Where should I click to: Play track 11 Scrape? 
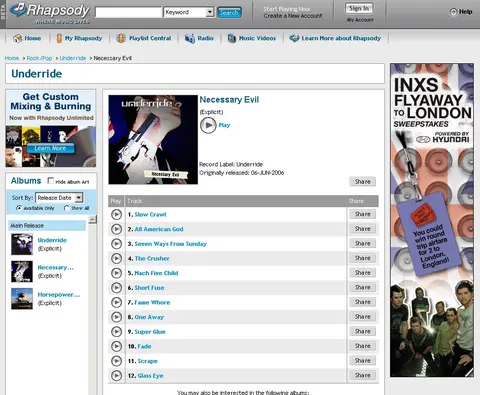(x=116, y=361)
